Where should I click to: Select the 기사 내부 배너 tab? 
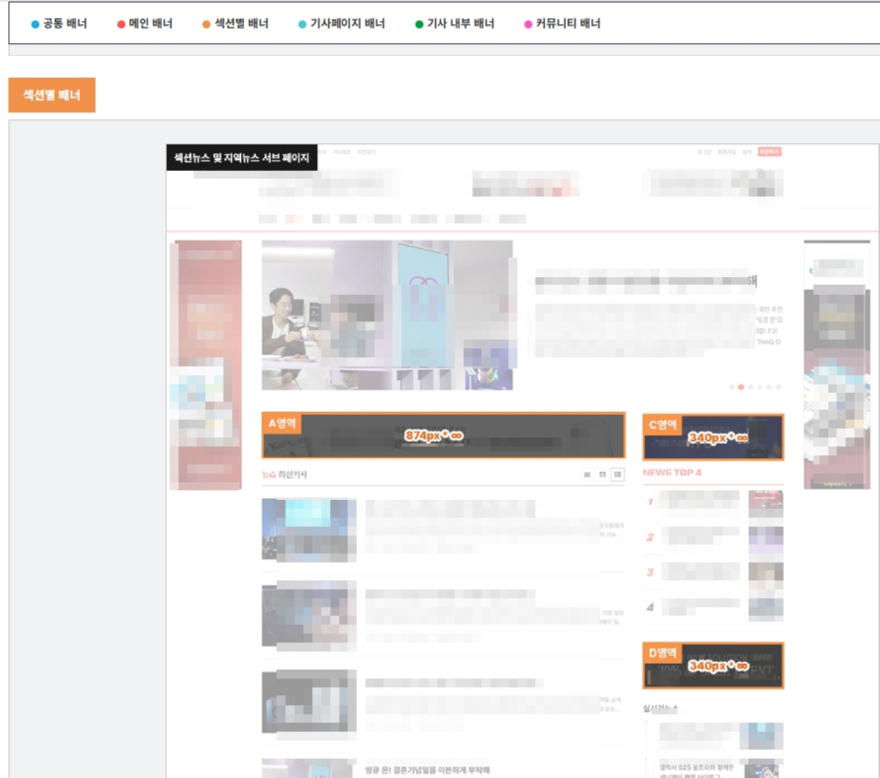click(455, 24)
